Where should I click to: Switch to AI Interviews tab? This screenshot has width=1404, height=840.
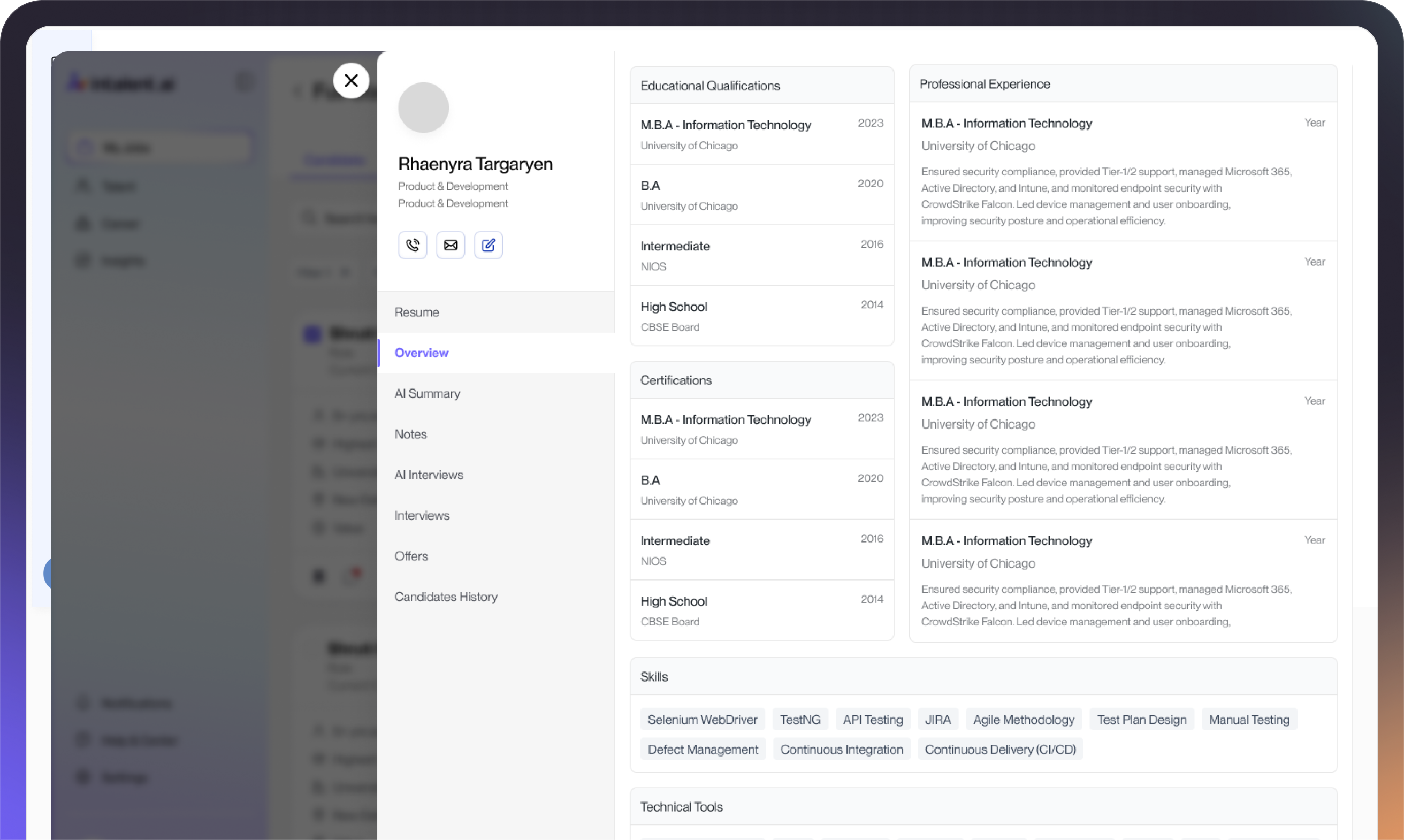click(429, 475)
